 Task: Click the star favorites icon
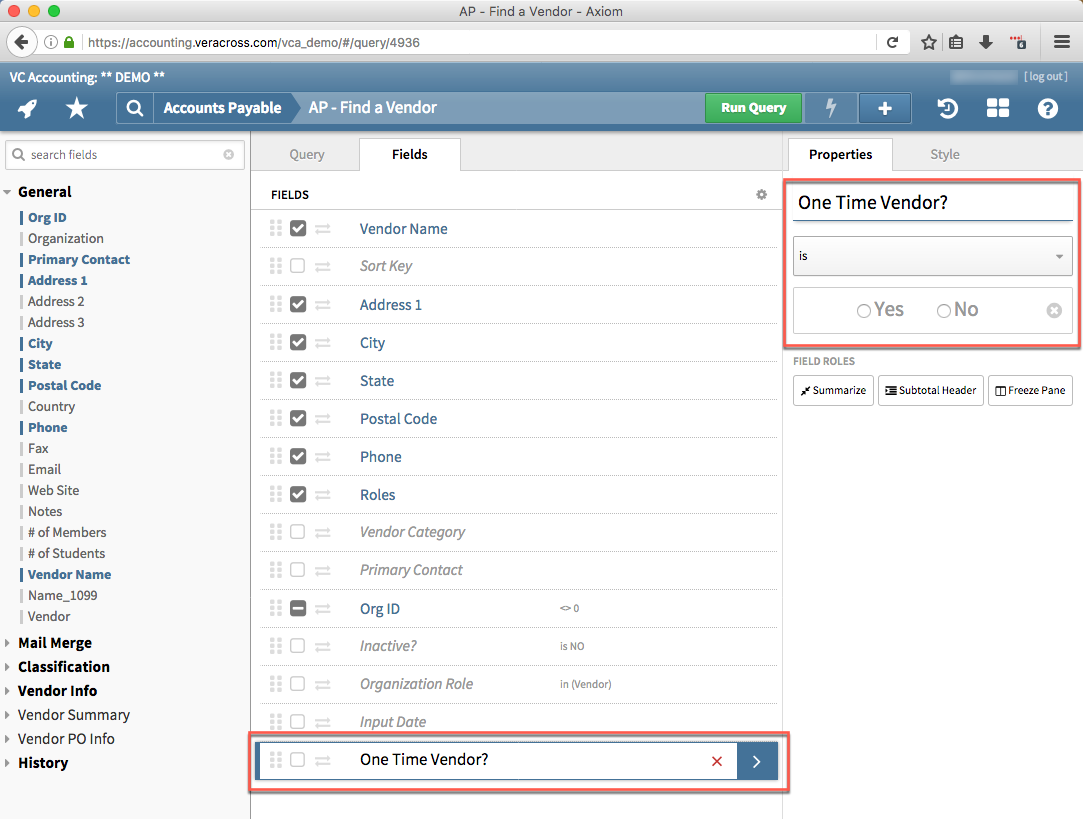[76, 108]
